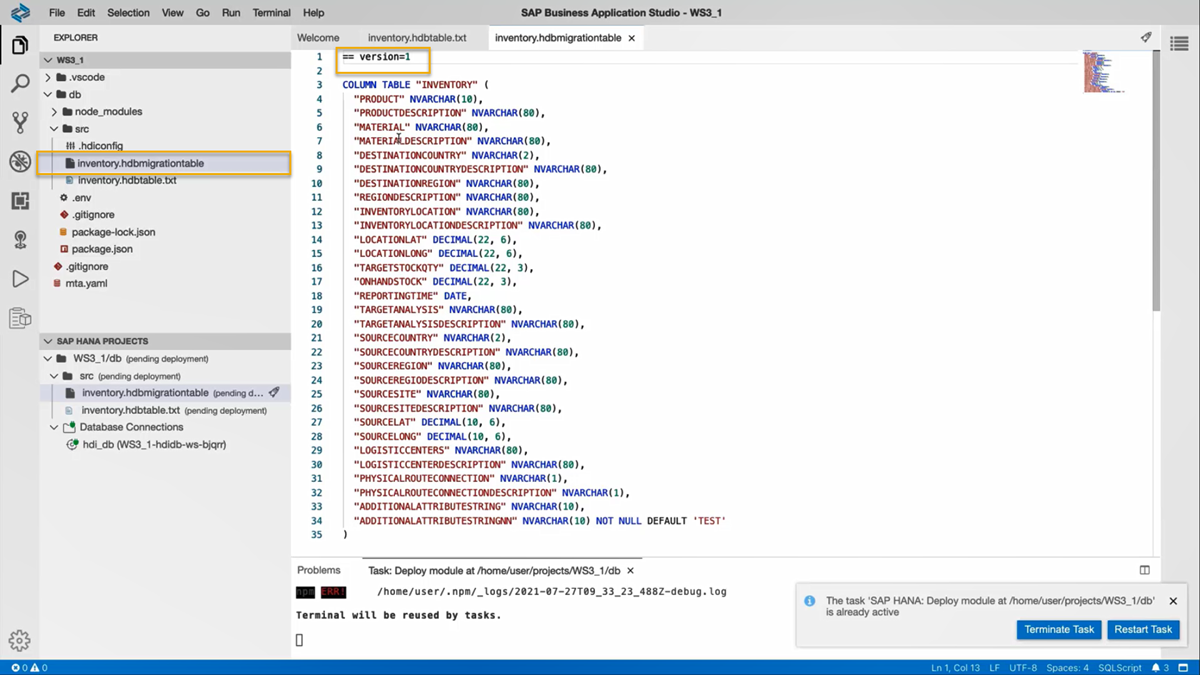Open the Source Control view
Screen dimensions: 1200x675
(x=20, y=123)
